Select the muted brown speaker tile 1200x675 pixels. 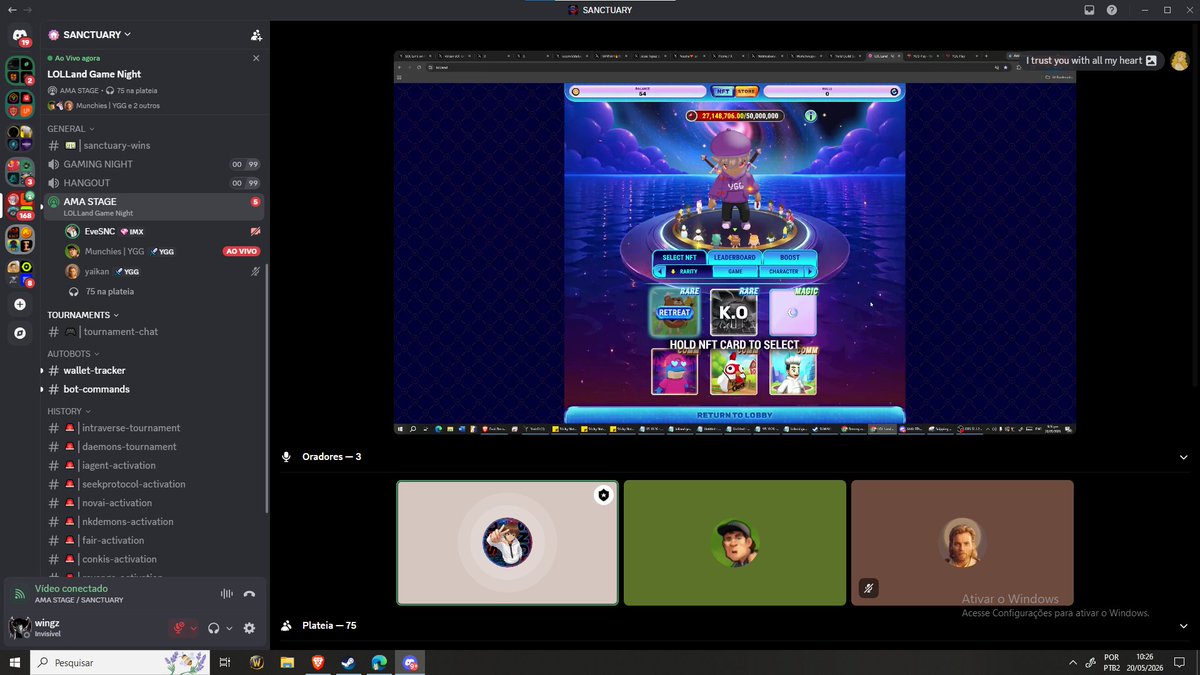point(962,542)
